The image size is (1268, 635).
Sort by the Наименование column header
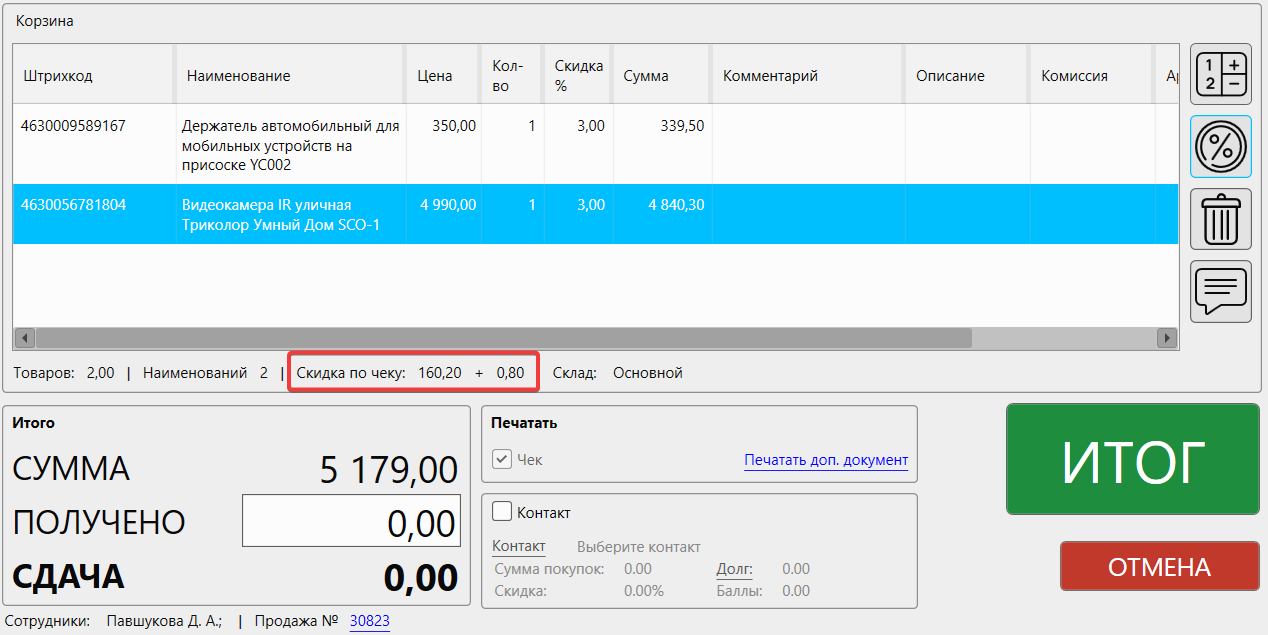click(238, 76)
